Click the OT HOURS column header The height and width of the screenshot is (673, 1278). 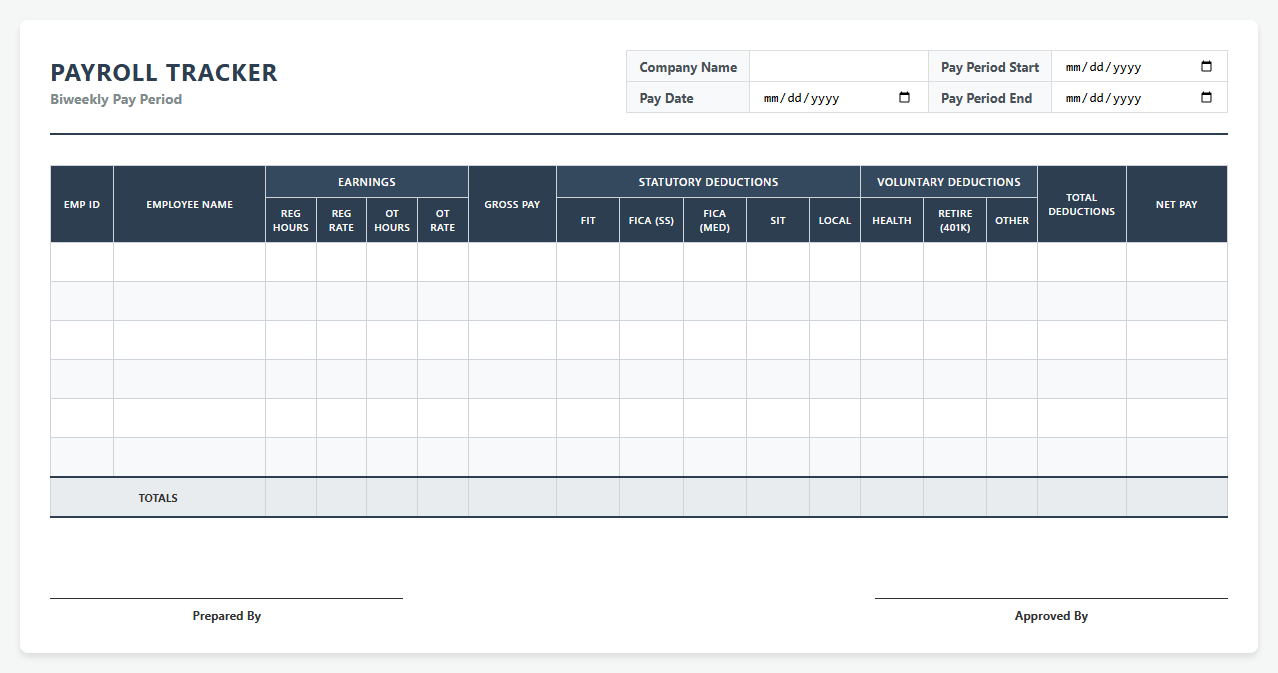[x=392, y=220]
